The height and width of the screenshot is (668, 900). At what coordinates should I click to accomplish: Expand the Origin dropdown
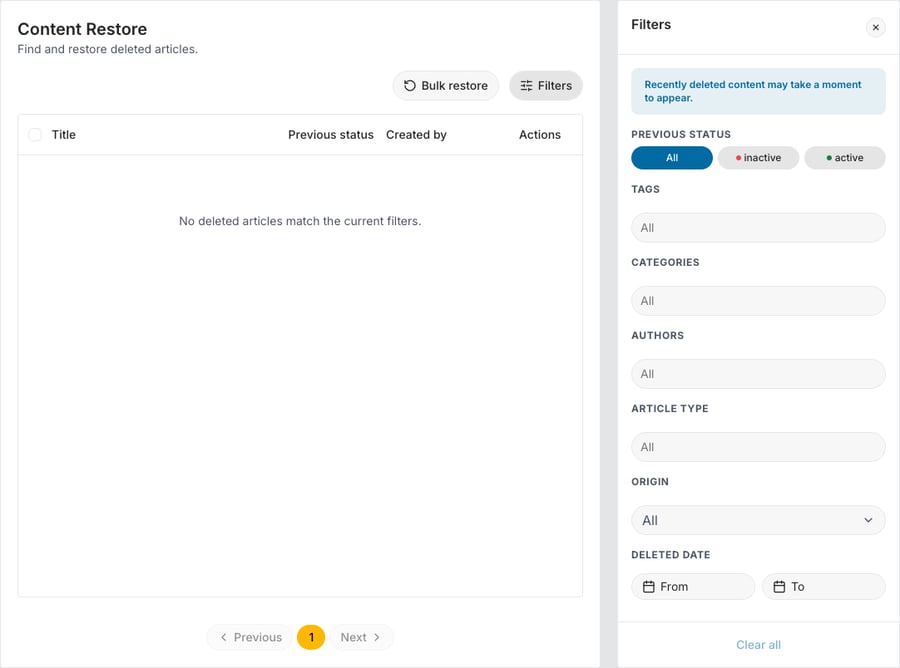pos(758,520)
